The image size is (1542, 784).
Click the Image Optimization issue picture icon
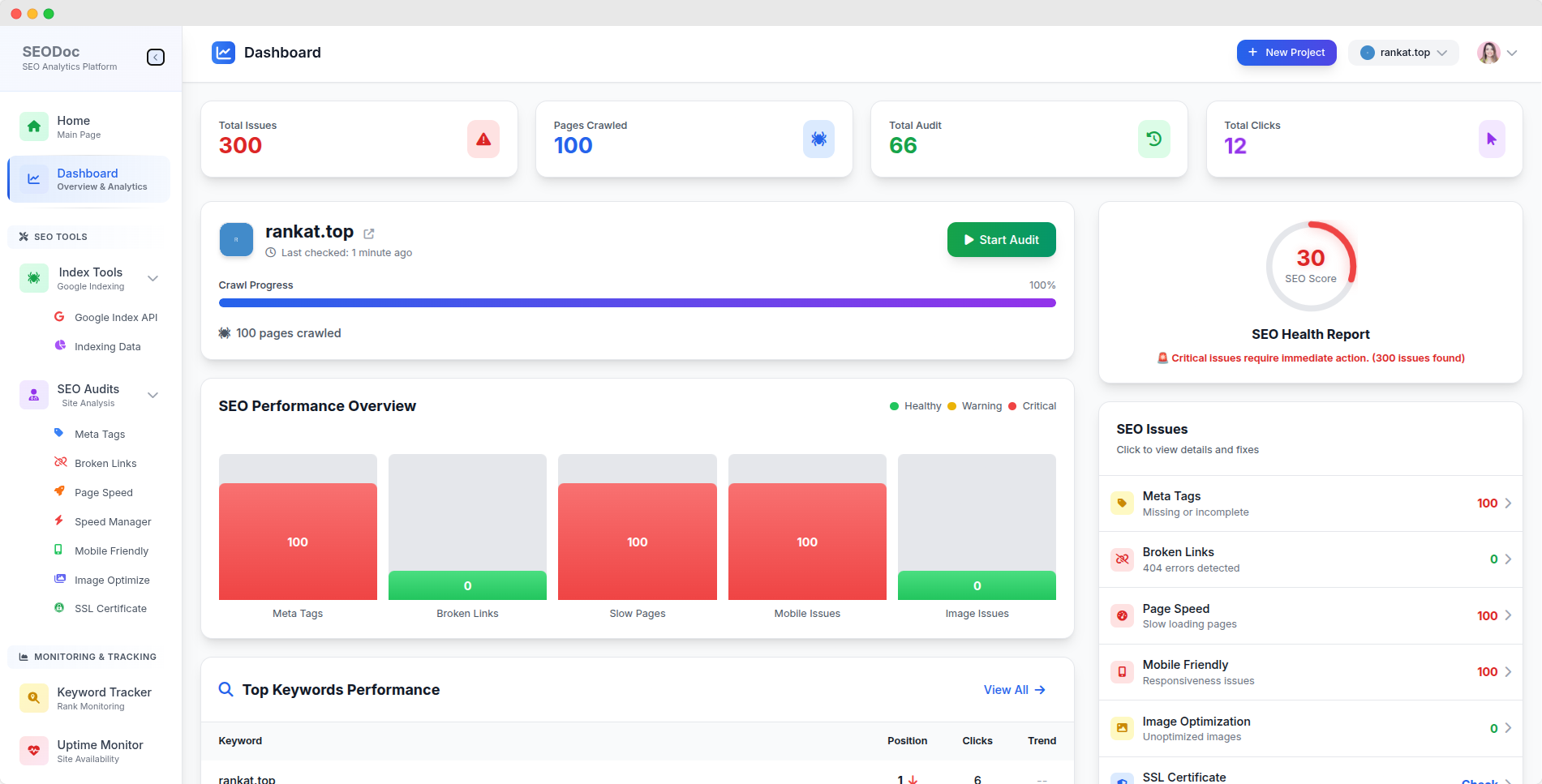pyautogui.click(x=1122, y=728)
